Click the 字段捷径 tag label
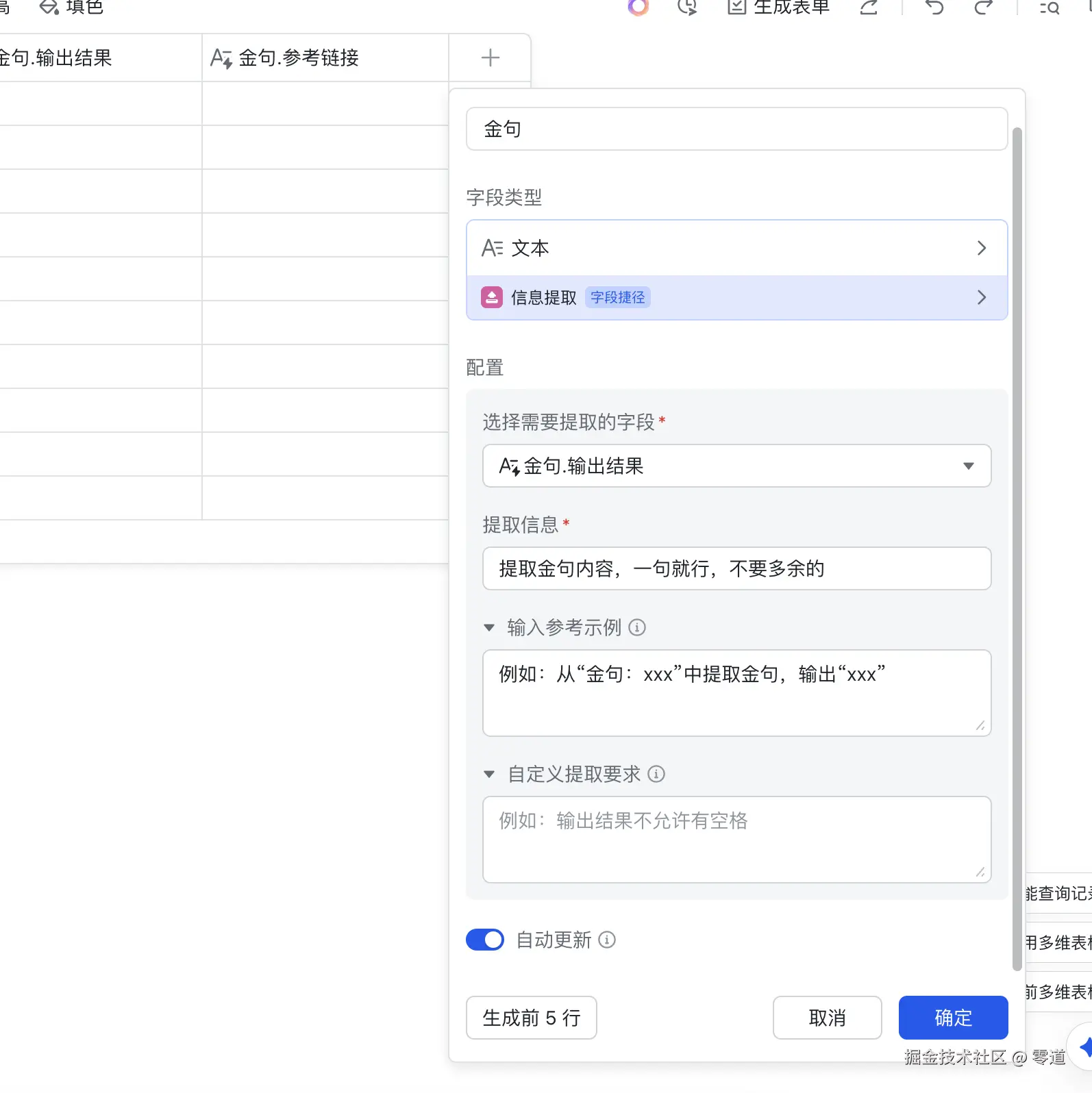 [x=617, y=297]
